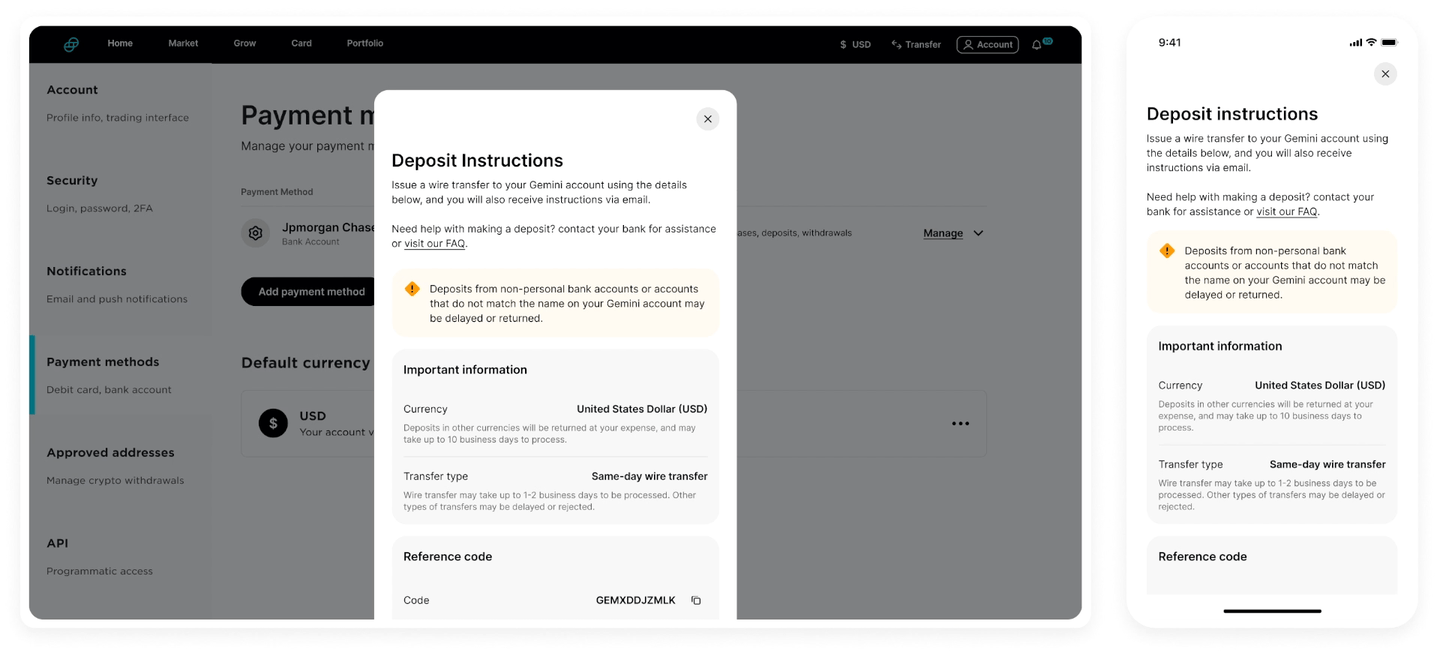Click United States Dollar (USD) in mobile view
Viewport: 1440px width, 654px height.
[1320, 386]
